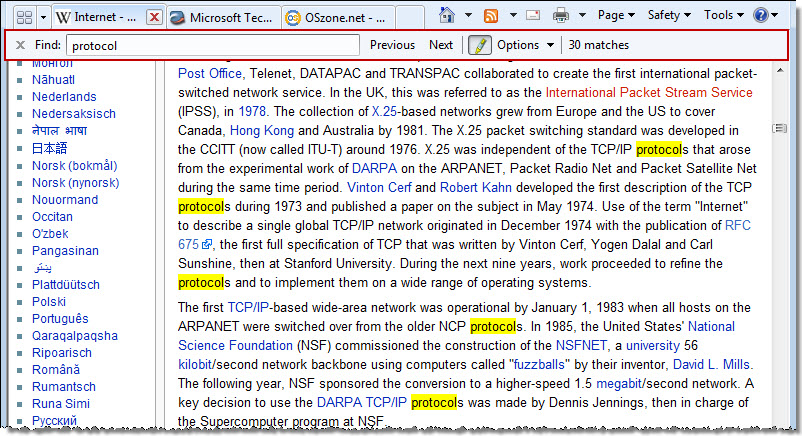Focus the Find text field containing protocol
The width and height of the screenshot is (802, 436).
pyautogui.click(x=213, y=46)
